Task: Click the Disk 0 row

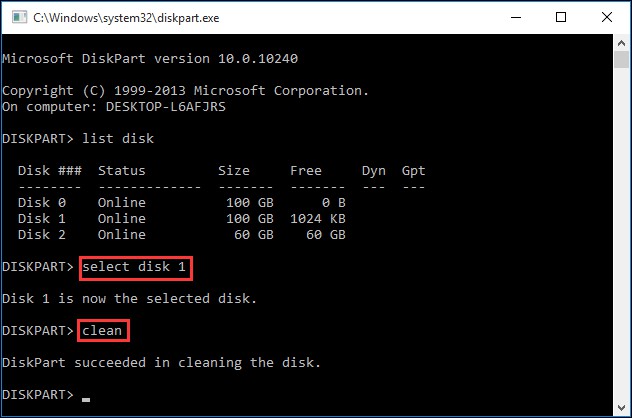Action: (x=182, y=203)
